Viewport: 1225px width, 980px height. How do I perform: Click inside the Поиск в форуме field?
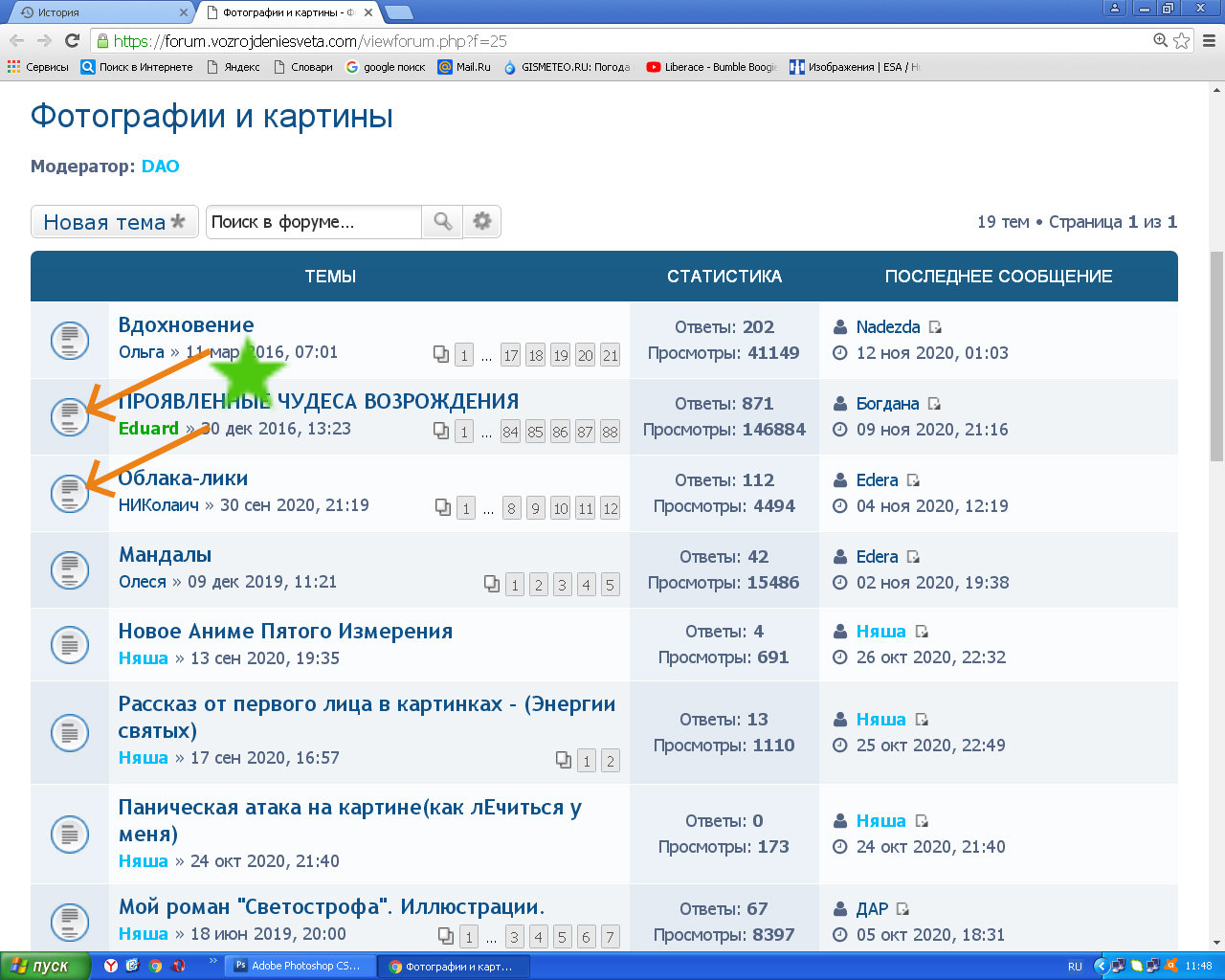tap(313, 222)
